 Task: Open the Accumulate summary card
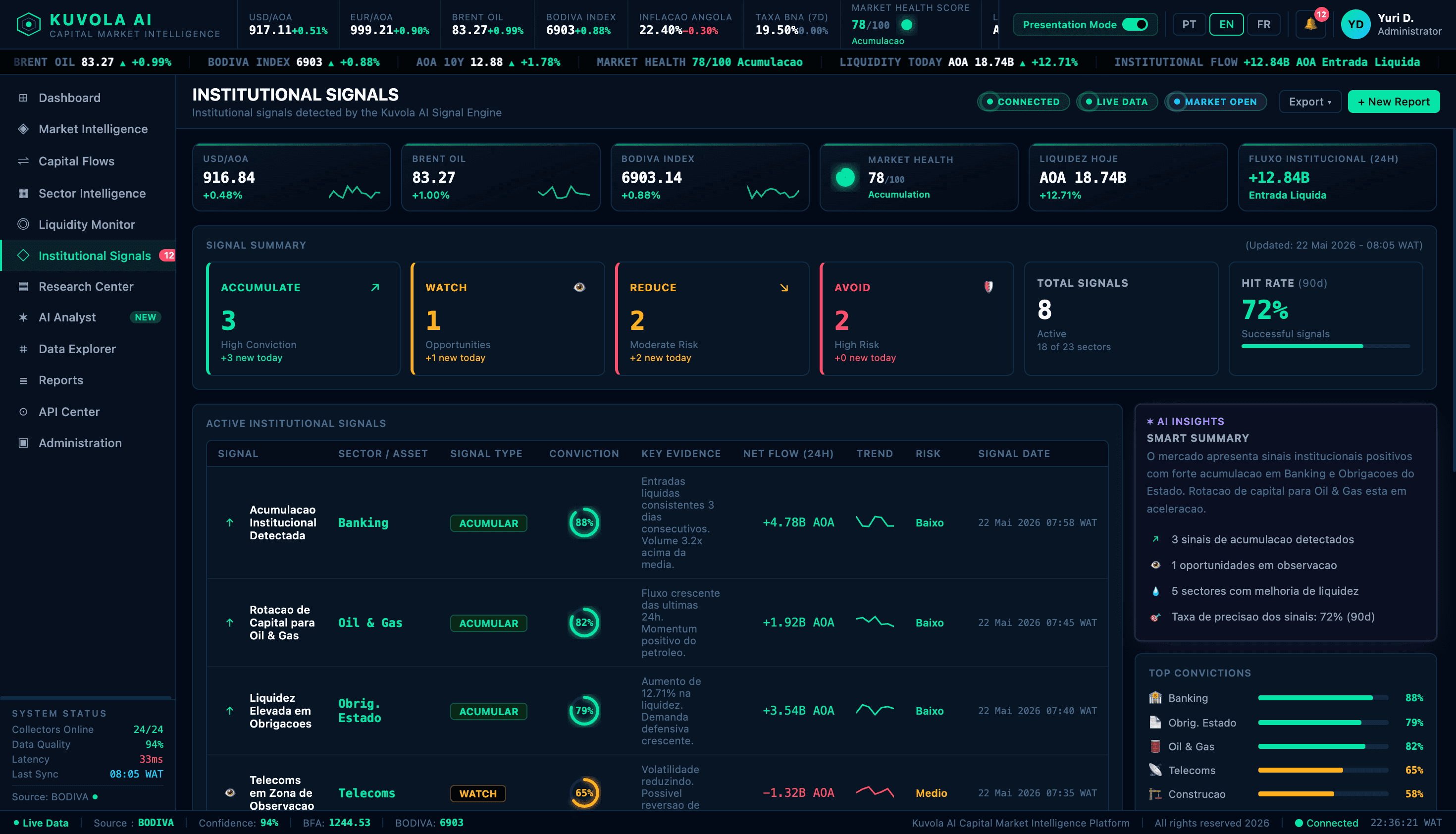[x=303, y=319]
